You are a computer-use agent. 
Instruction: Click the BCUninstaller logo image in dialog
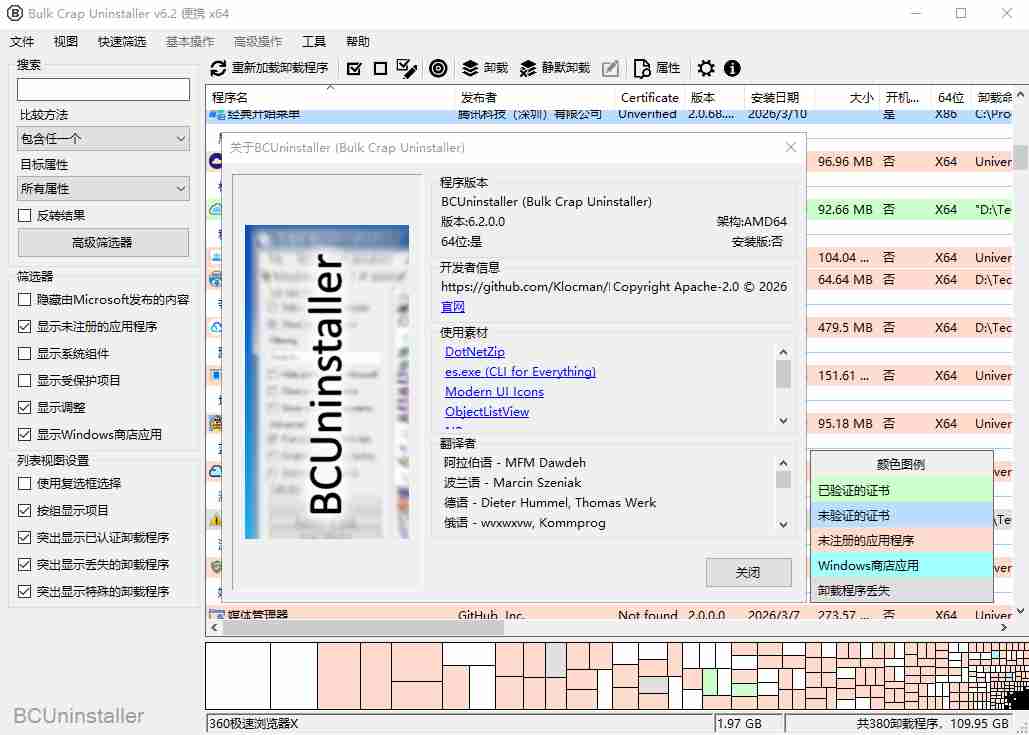(x=327, y=382)
